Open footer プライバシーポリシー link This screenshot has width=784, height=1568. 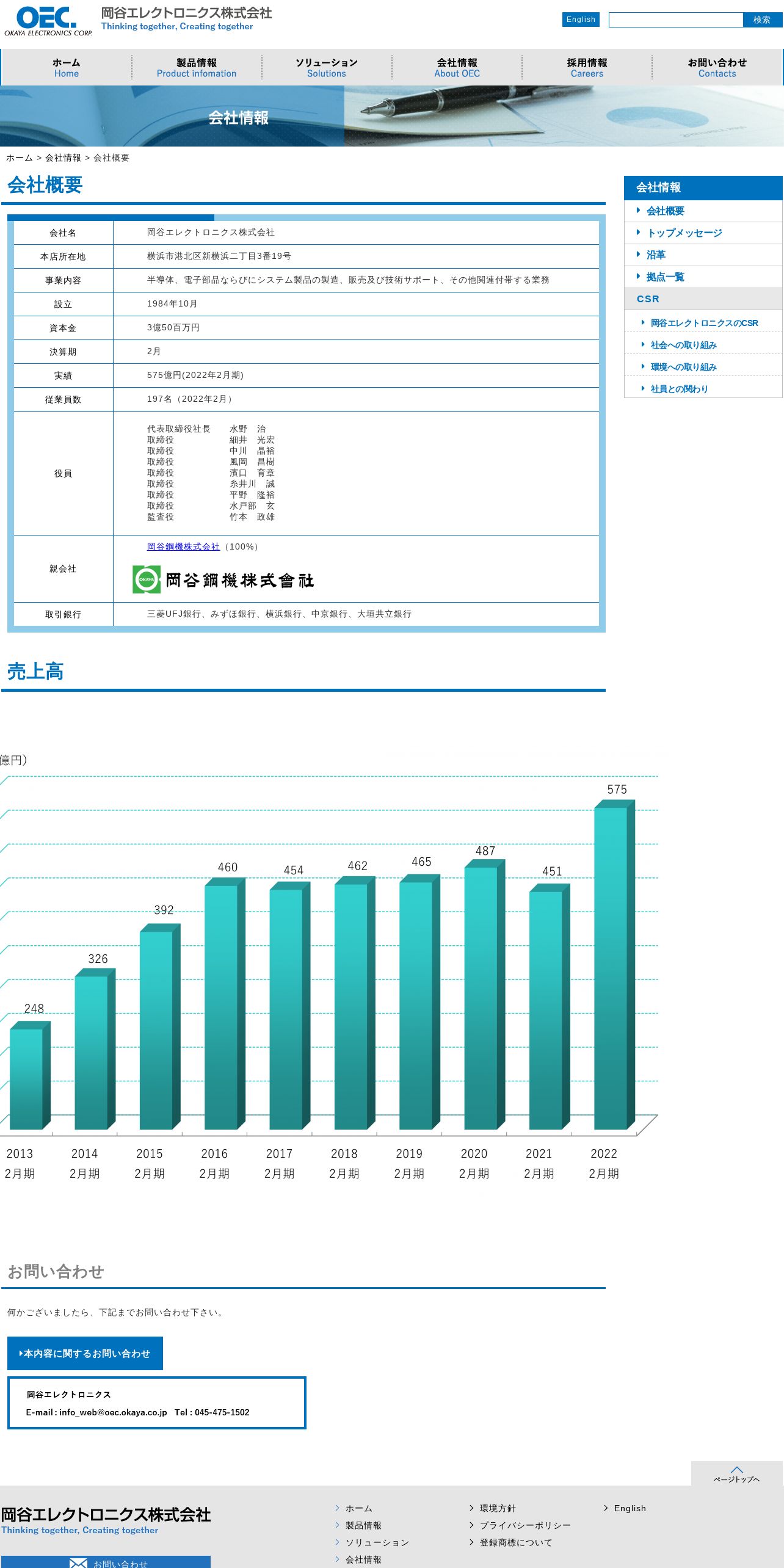click(x=525, y=1525)
